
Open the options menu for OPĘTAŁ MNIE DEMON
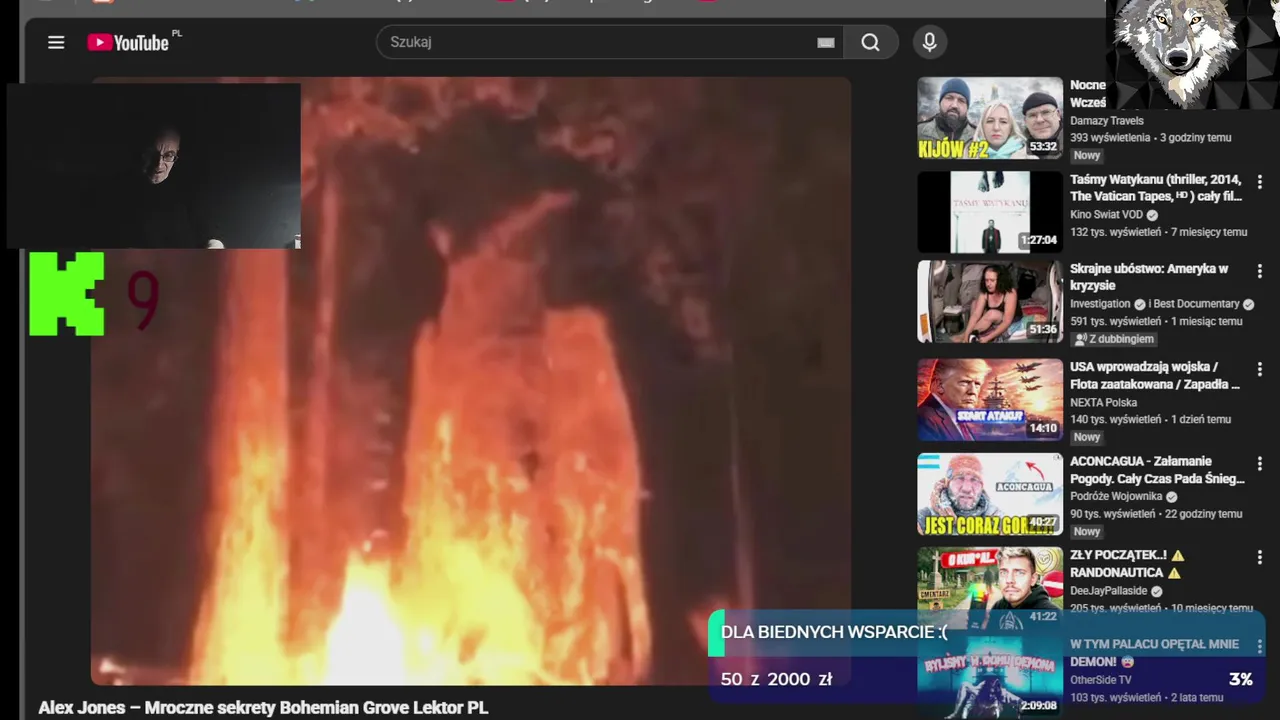pos(1259,647)
